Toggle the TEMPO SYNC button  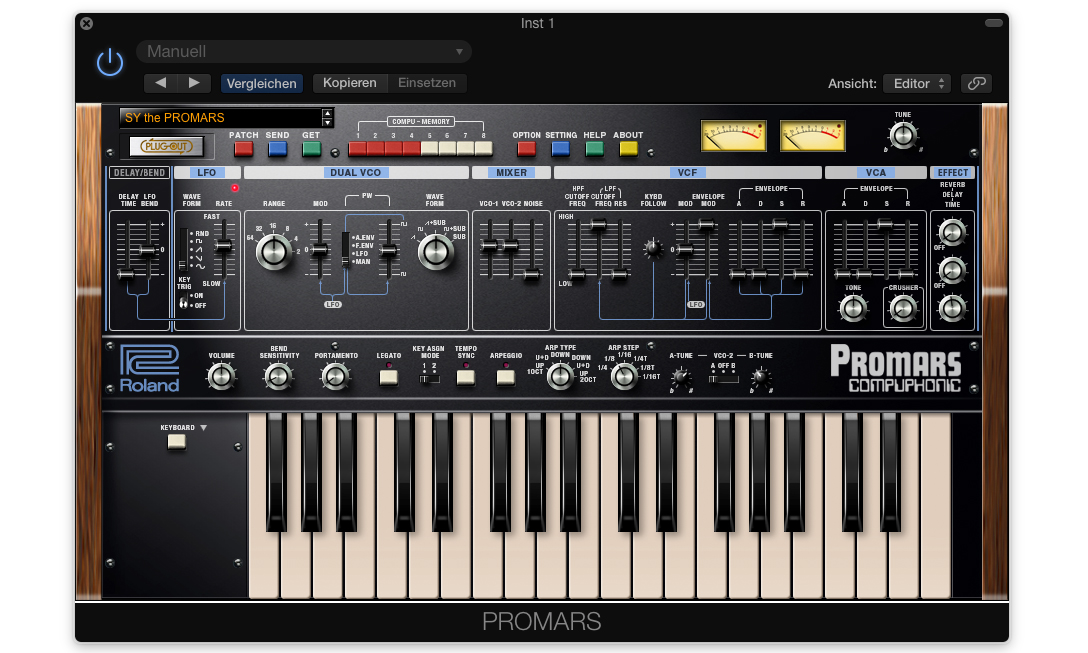466,377
